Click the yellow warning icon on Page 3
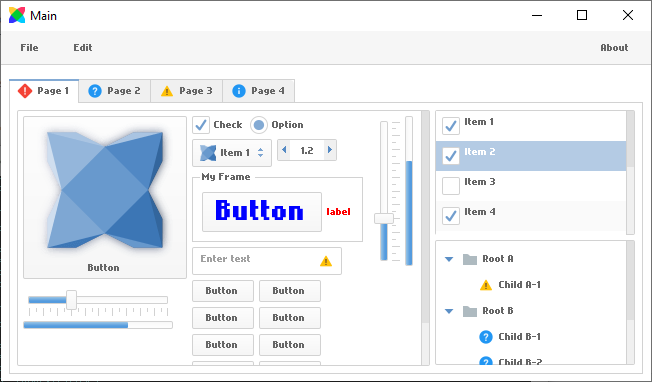 (x=167, y=91)
